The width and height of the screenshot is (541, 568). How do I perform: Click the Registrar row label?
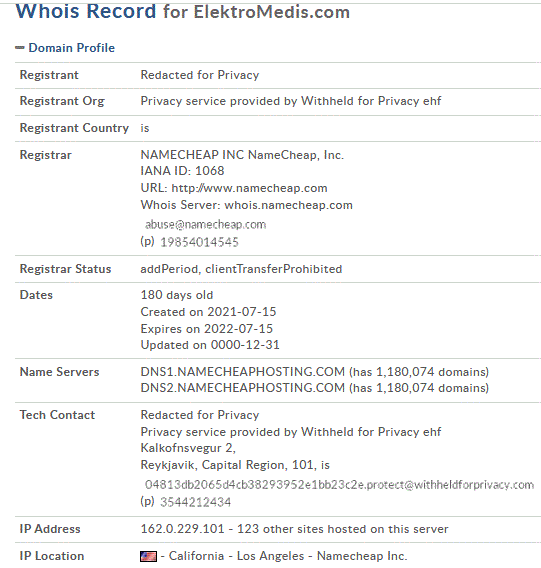click(x=46, y=155)
